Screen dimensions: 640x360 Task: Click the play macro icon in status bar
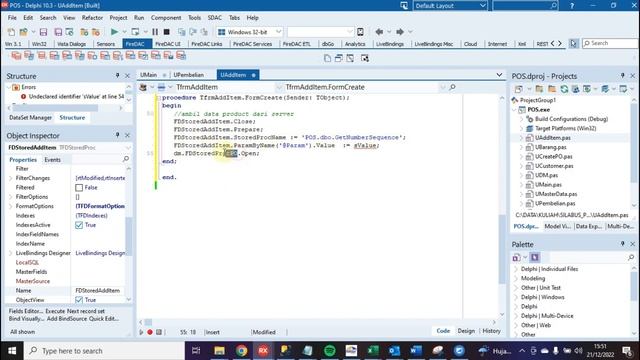point(141,332)
